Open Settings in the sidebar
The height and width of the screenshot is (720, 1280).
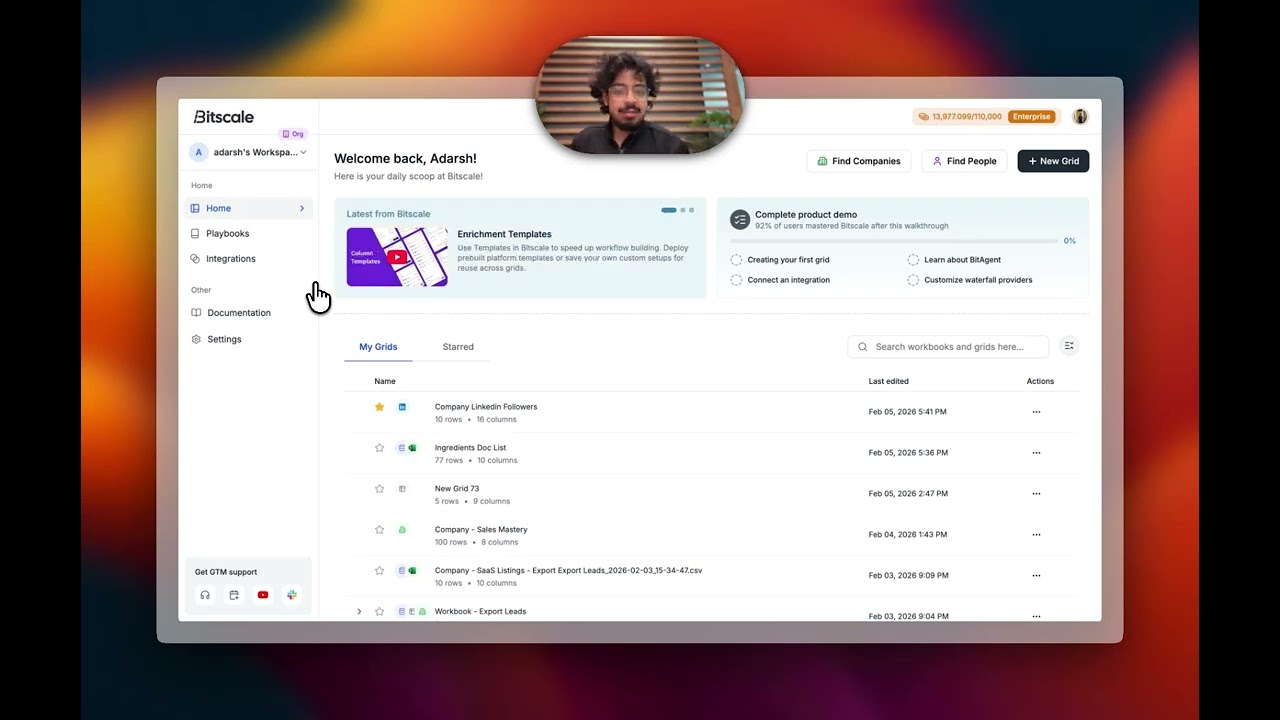click(x=224, y=339)
